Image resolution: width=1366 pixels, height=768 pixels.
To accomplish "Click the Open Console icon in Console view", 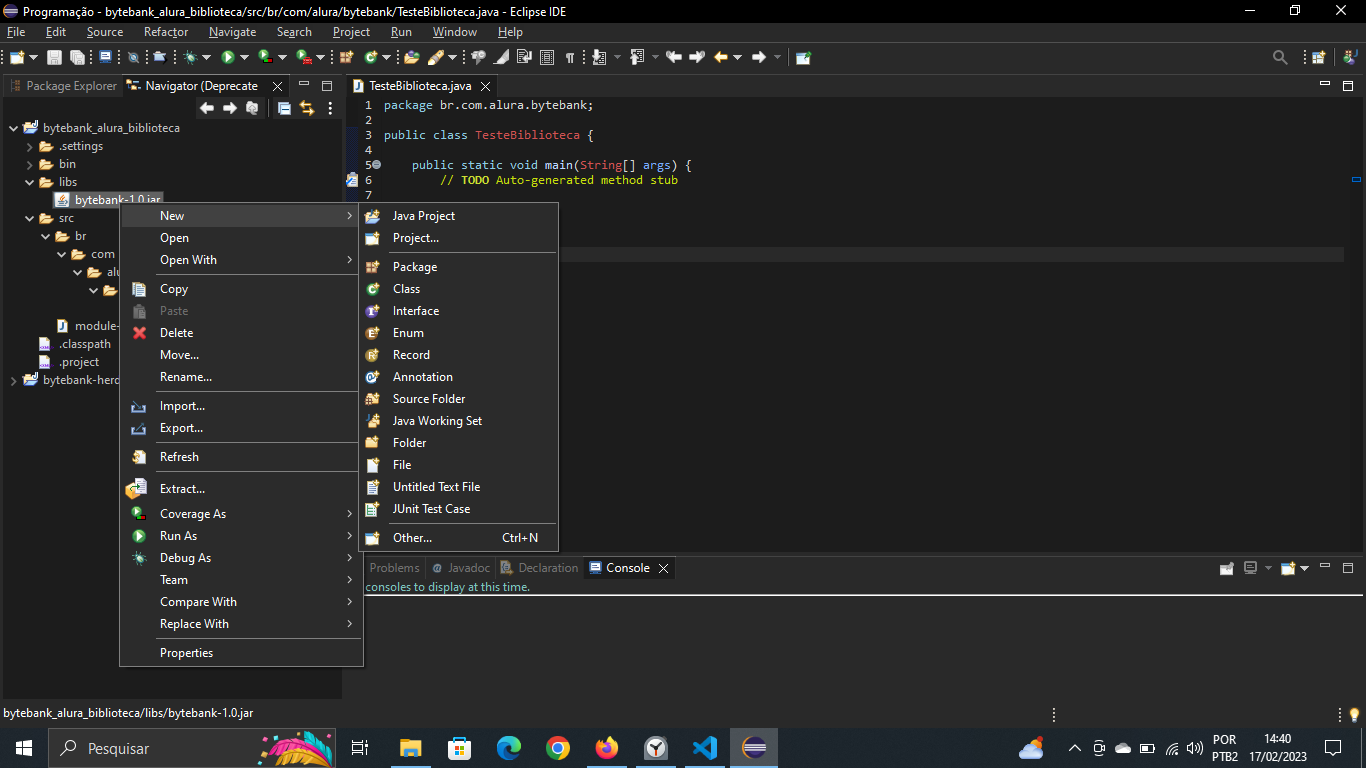I will 1289,568.
